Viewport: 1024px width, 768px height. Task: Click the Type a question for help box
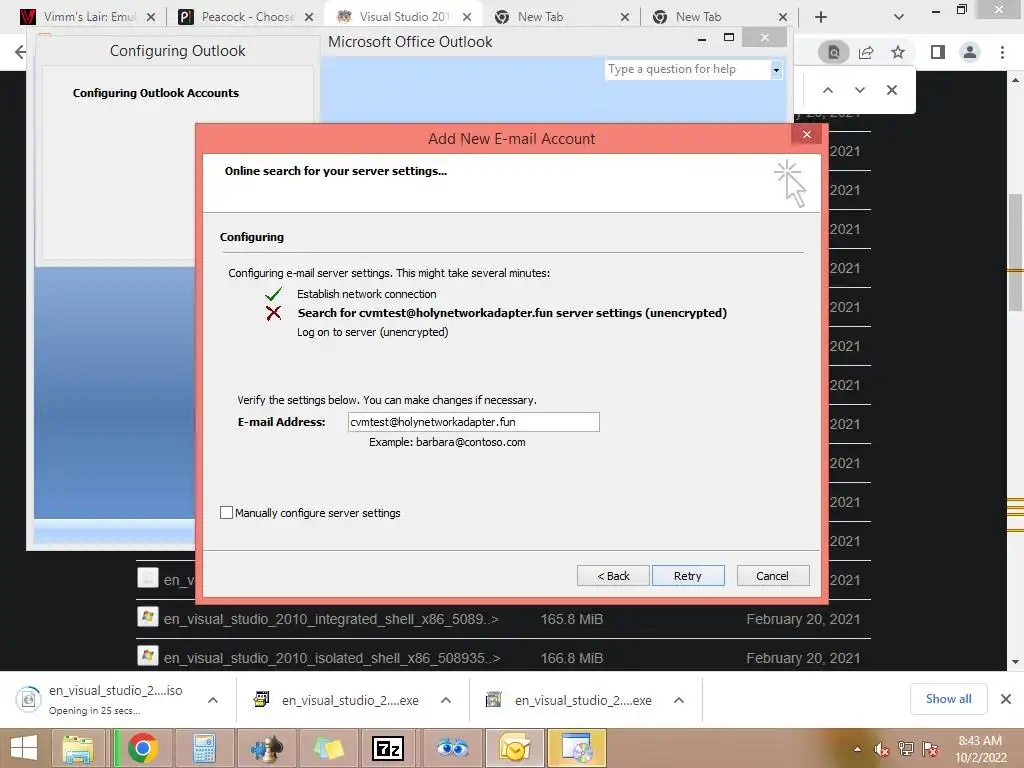(x=687, y=69)
